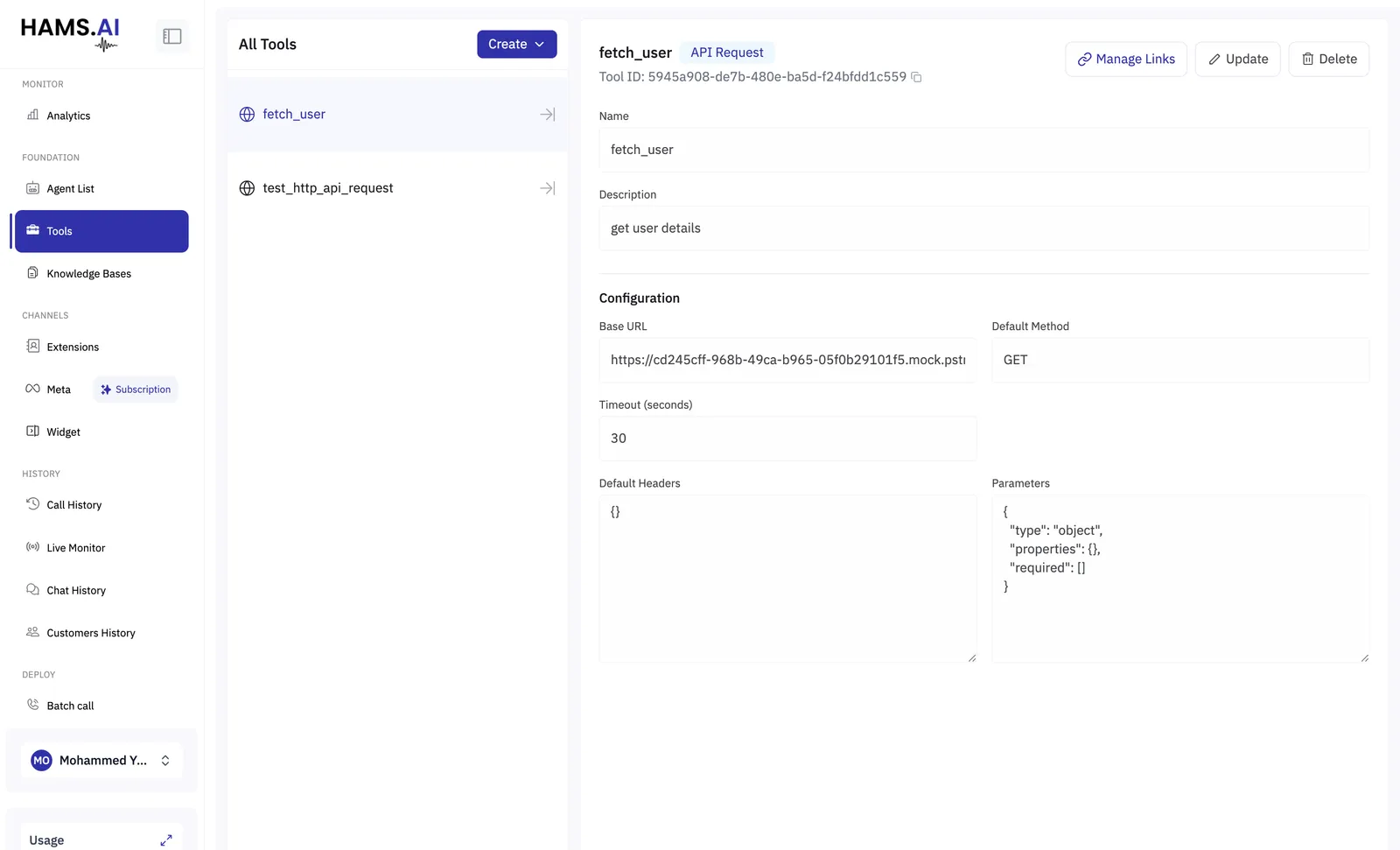Image resolution: width=1400 pixels, height=850 pixels.
Task: Click the Default Method field showing GET
Action: [1180, 360]
